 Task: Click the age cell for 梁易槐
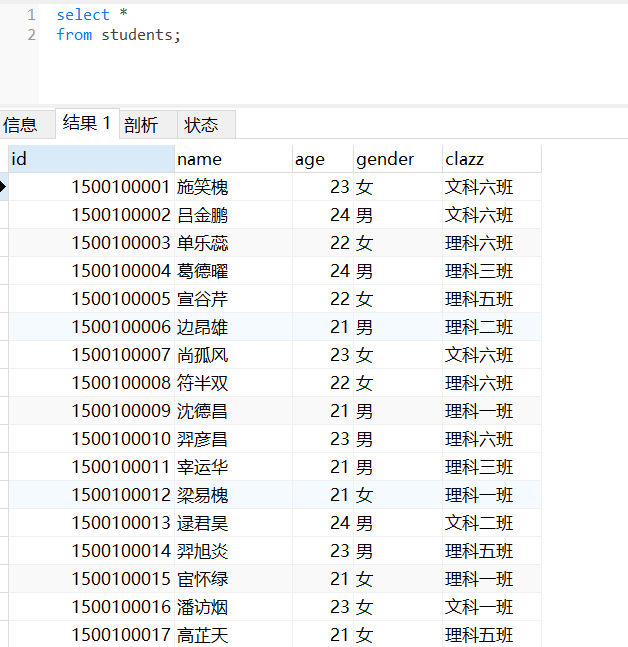point(323,495)
